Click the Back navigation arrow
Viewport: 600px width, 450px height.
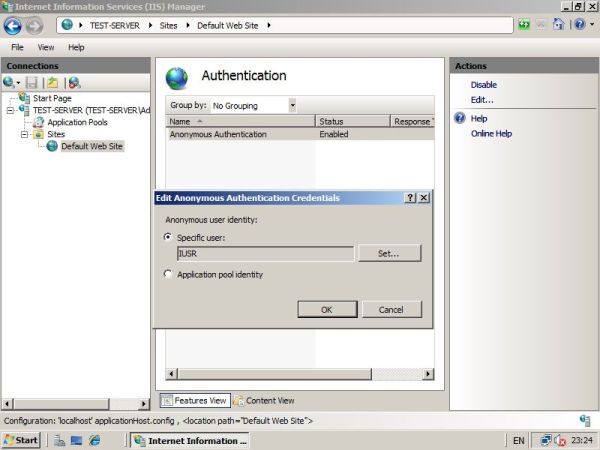click(x=13, y=26)
